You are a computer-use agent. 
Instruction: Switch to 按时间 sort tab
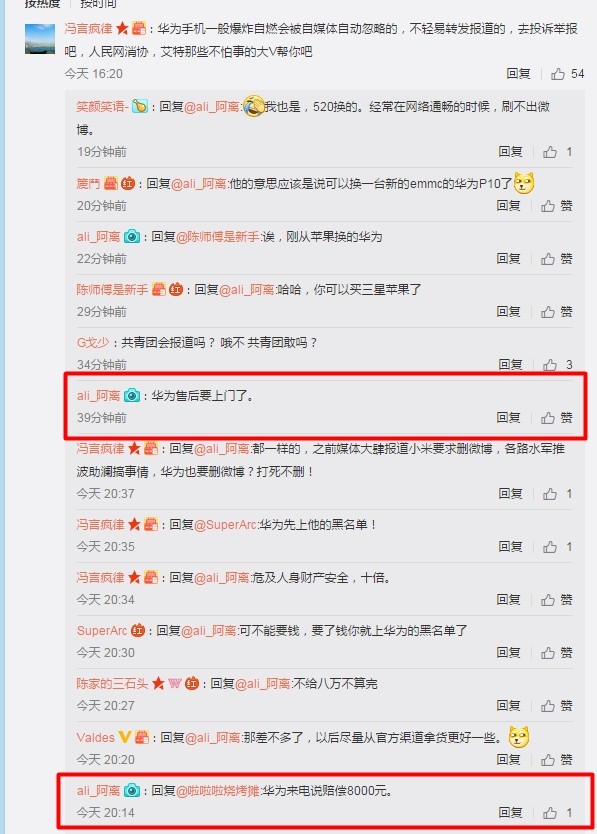point(98,3)
